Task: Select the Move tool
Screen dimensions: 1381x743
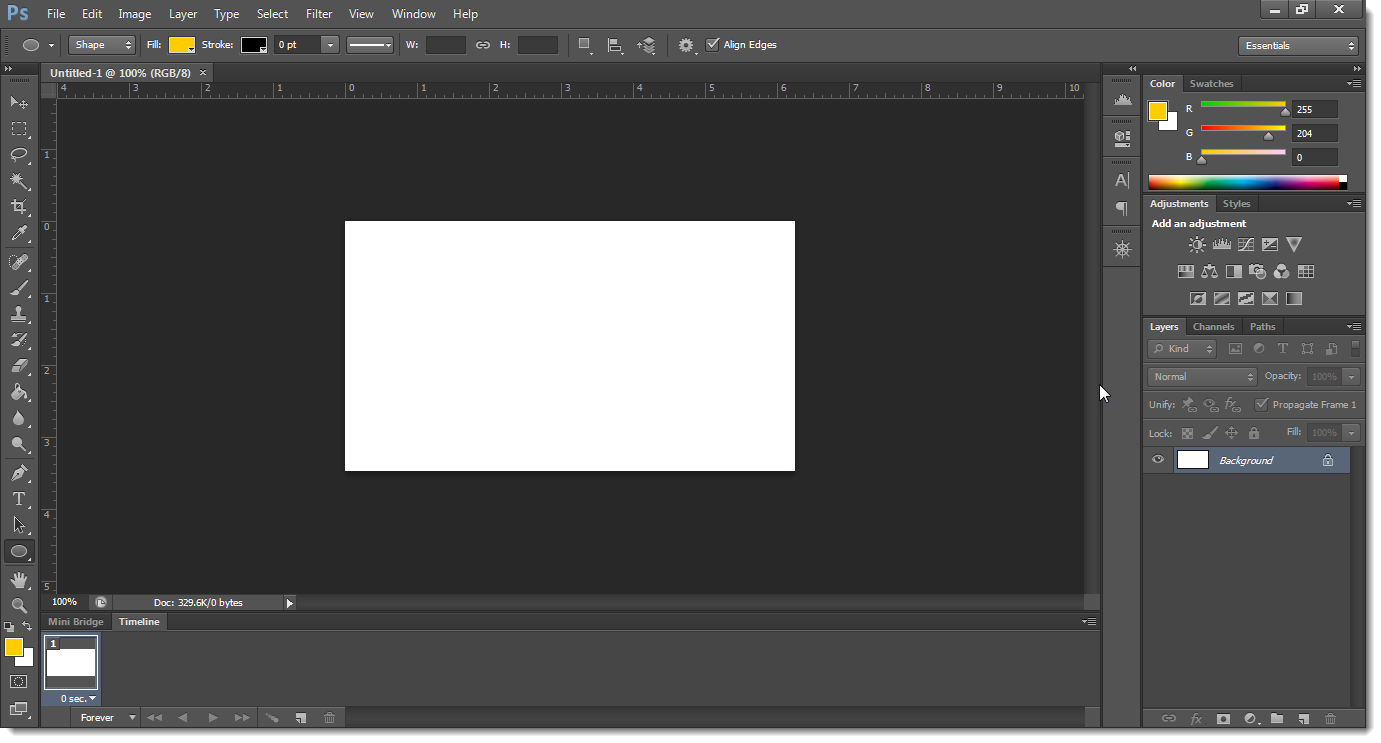Action: click(x=18, y=102)
